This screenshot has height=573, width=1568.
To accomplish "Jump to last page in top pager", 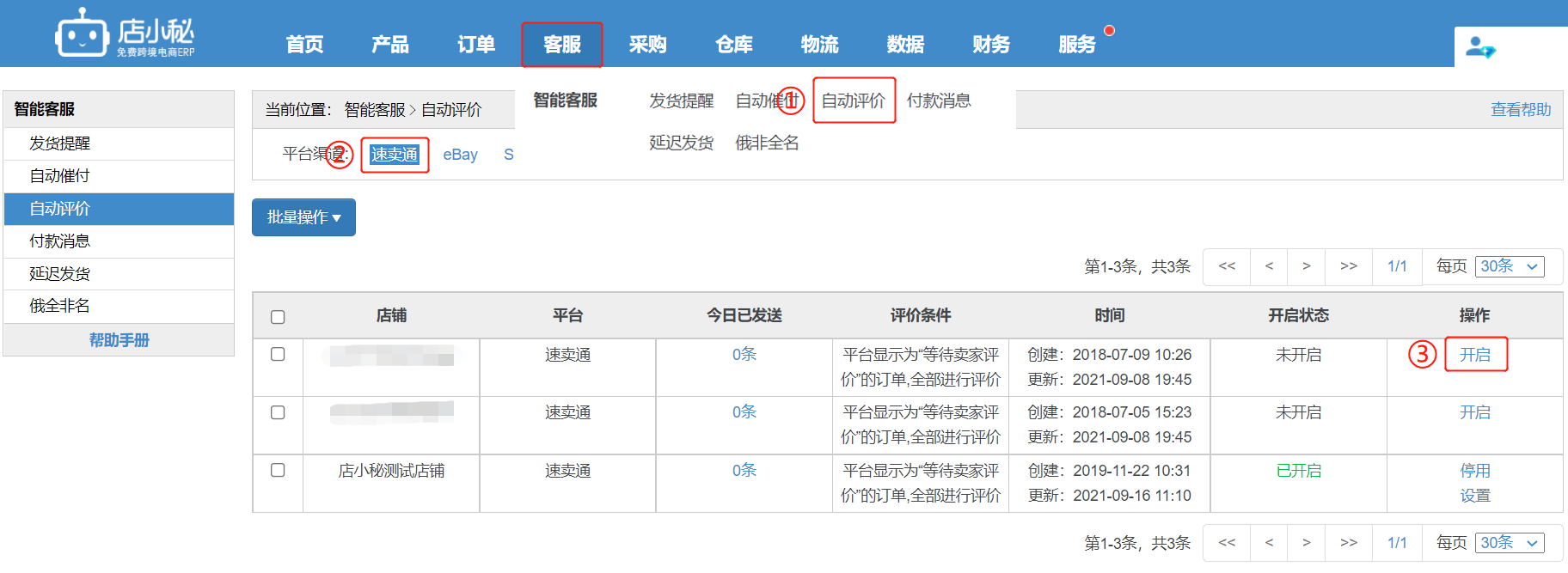I will tap(1348, 266).
